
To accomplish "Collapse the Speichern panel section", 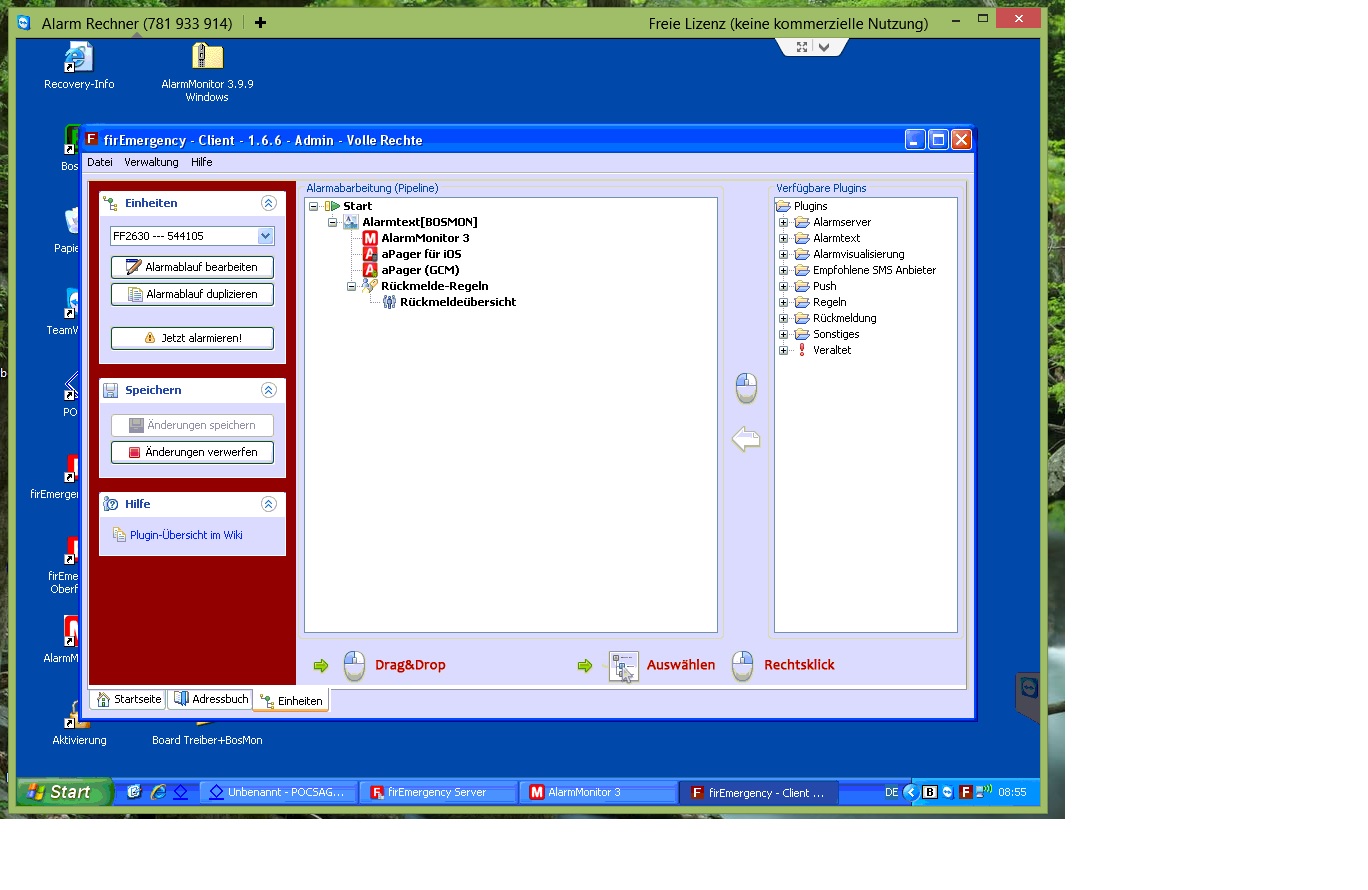I will (268, 390).
